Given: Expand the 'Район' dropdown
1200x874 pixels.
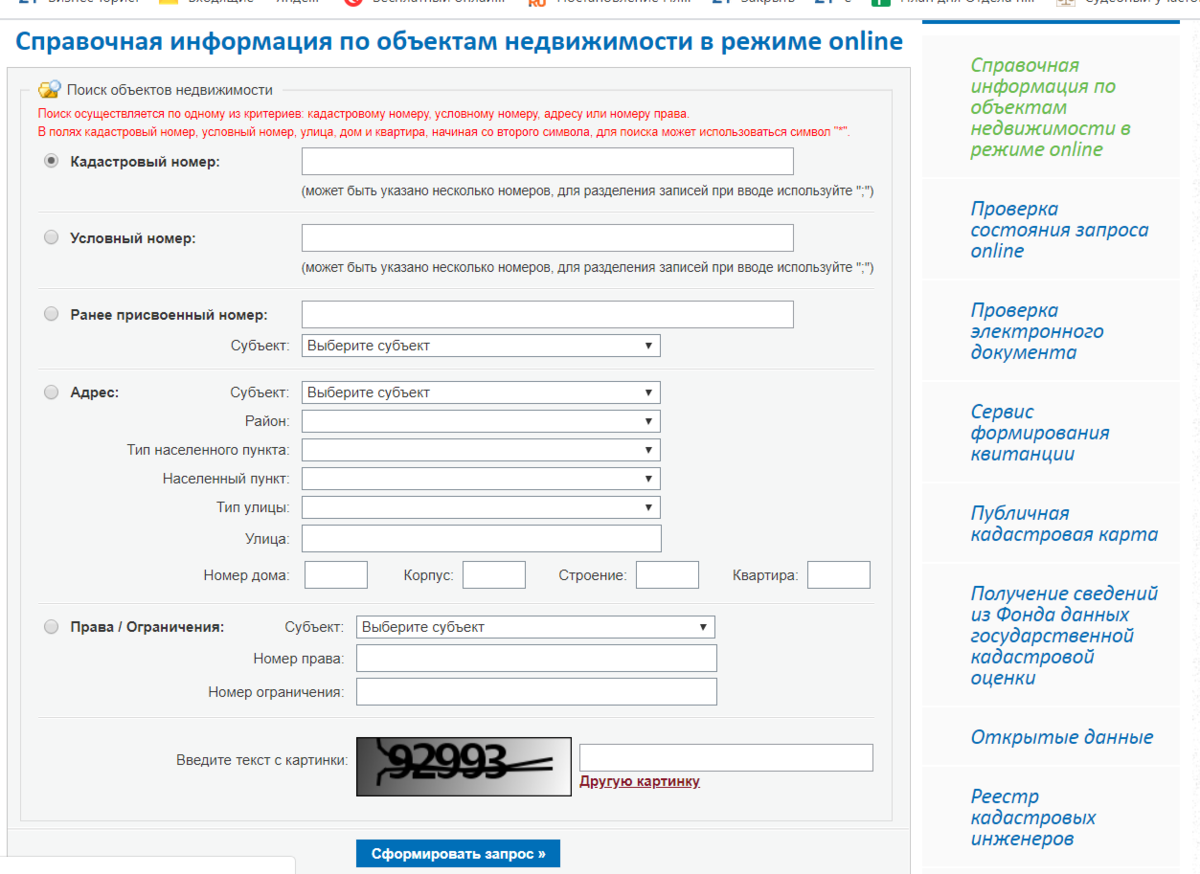Looking at the screenshot, I should (x=481, y=422).
